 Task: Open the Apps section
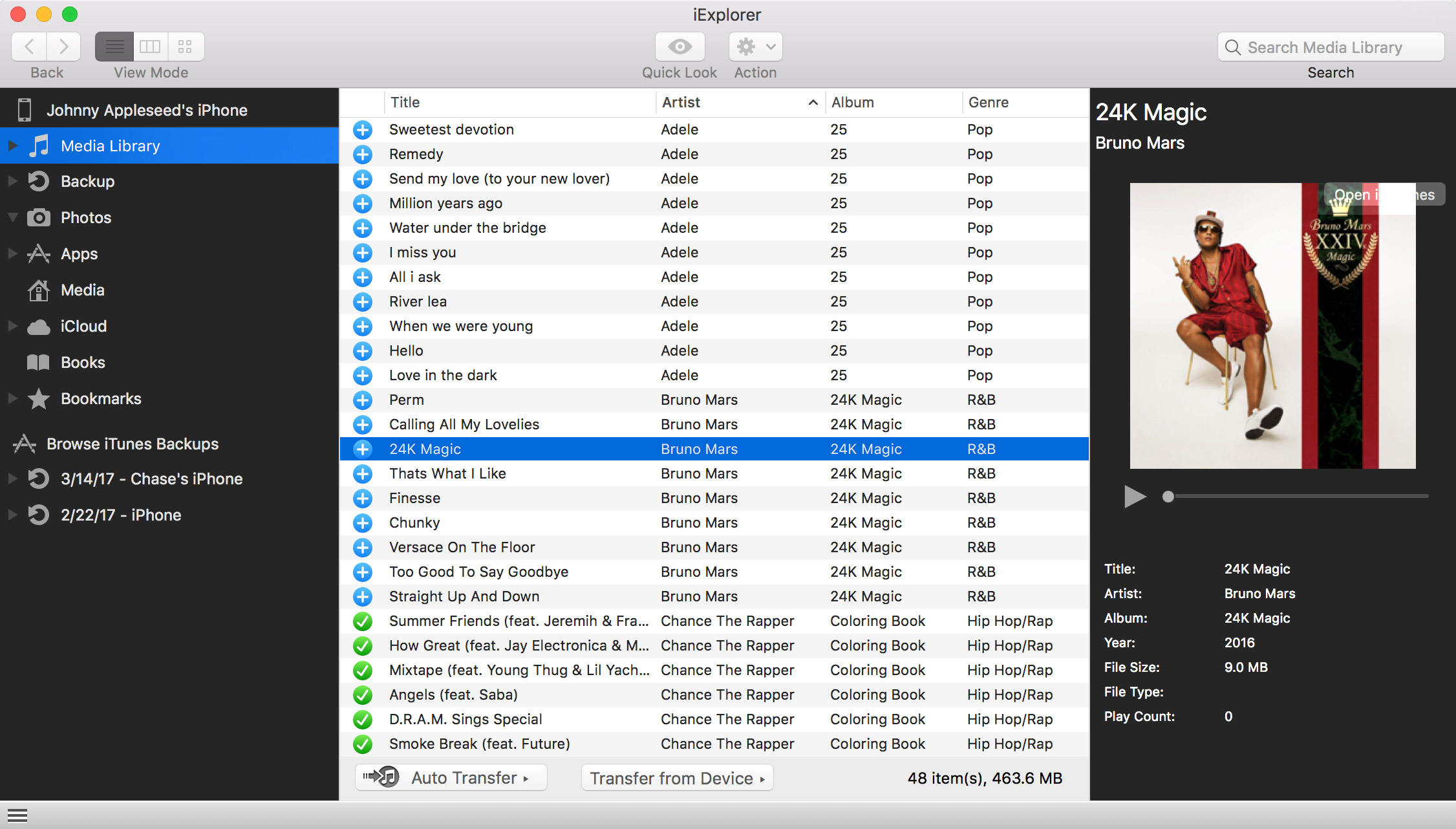coord(79,253)
